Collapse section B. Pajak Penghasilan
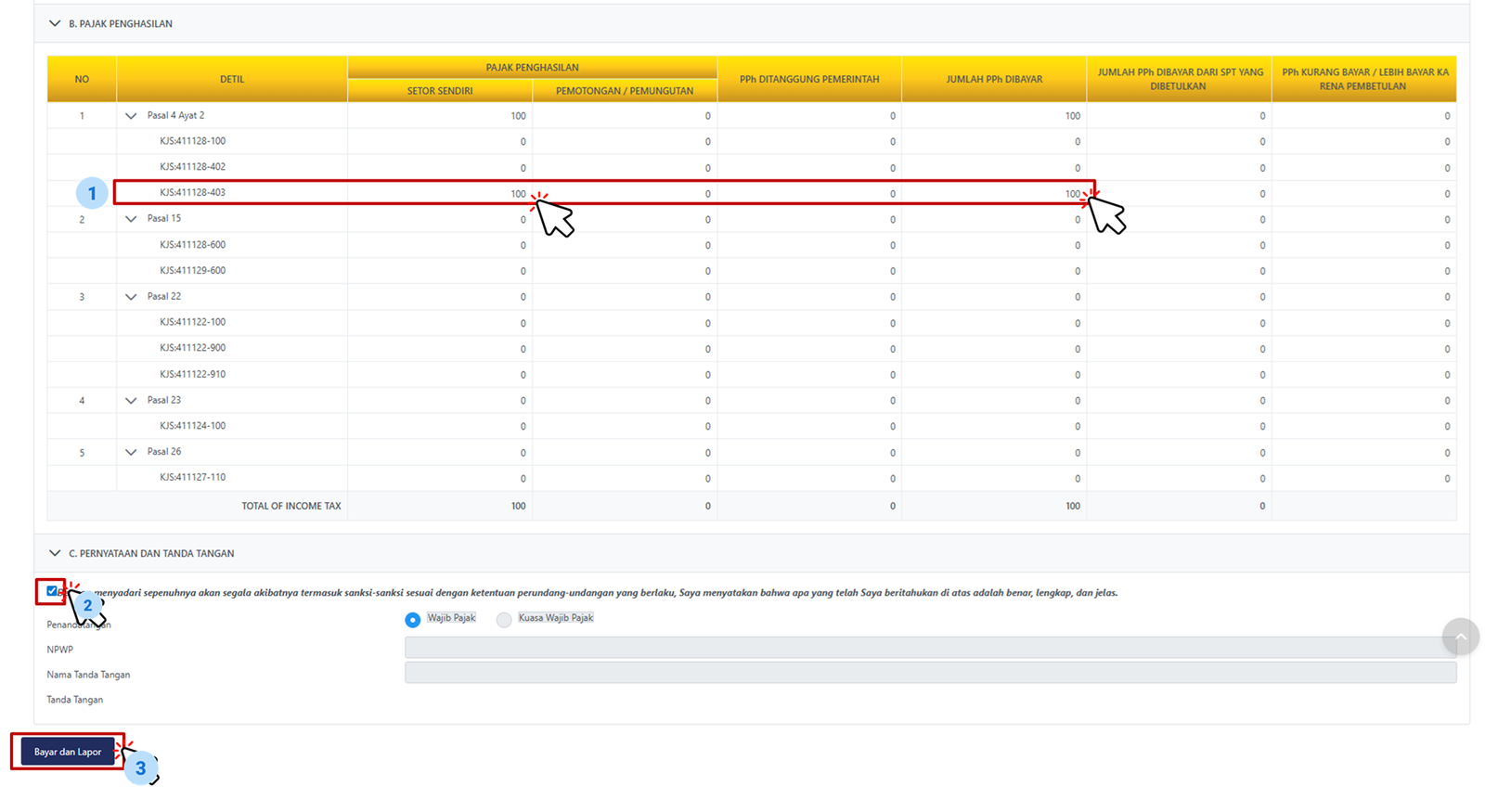Screen dimensions: 1485x812 coord(55,24)
